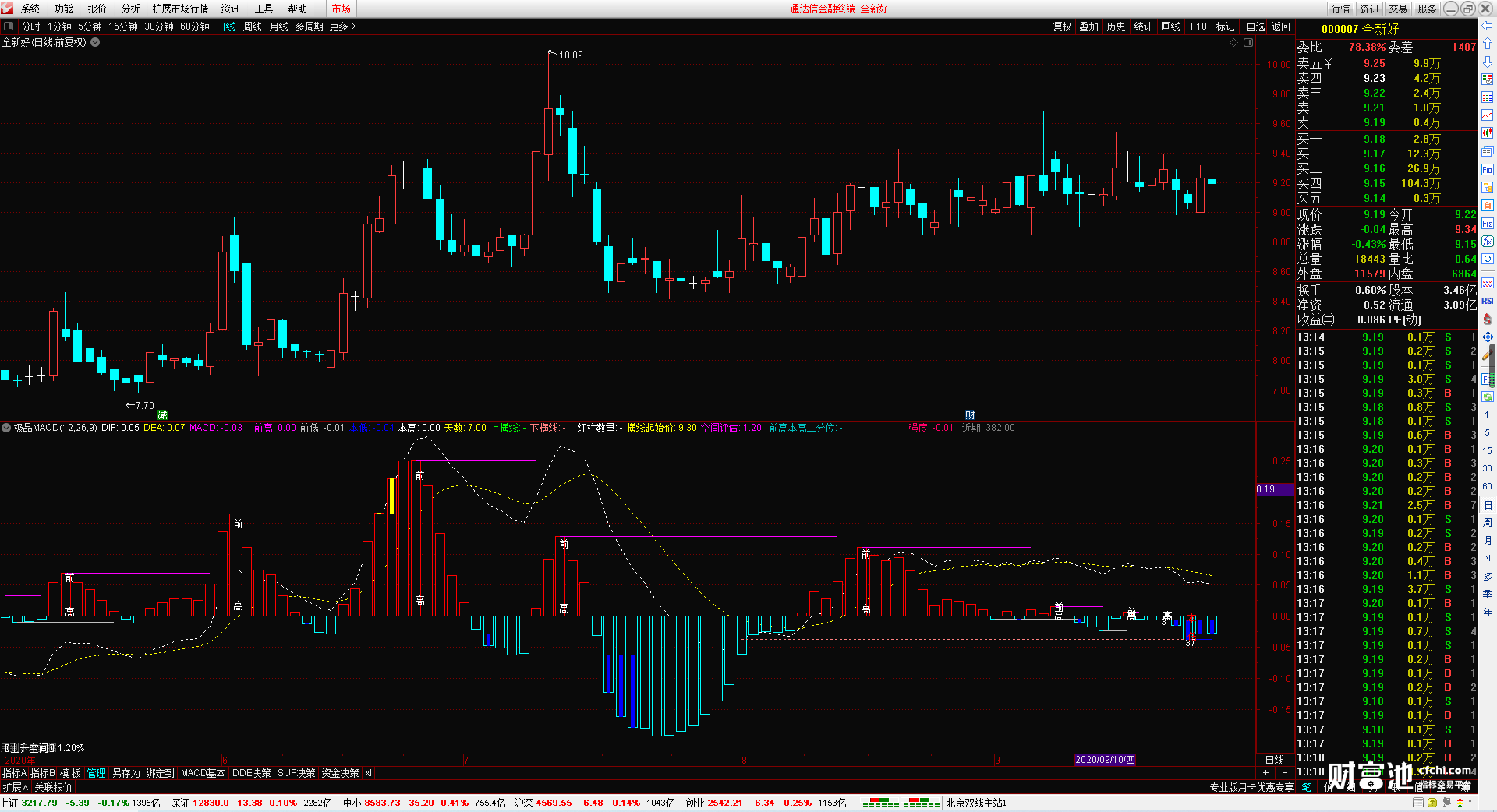Click the 交易 button at top right
Viewport: 1497px width, 812px height.
coord(1398,9)
